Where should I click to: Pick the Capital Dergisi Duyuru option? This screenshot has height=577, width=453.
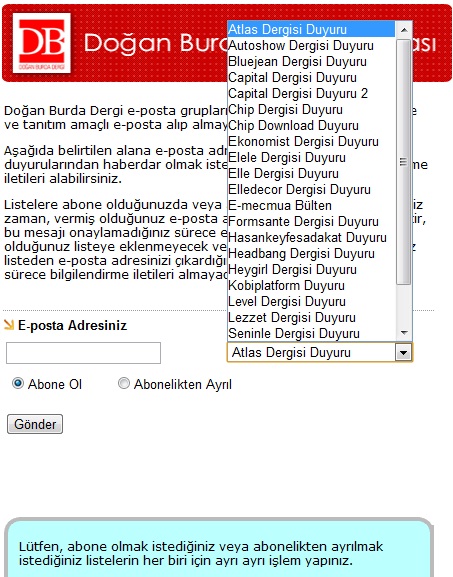click(x=311, y=77)
